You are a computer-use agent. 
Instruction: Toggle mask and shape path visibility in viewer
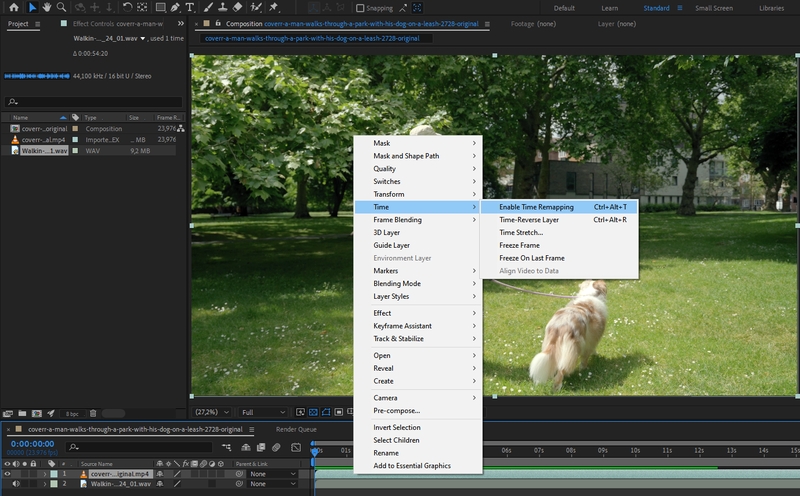click(x=326, y=412)
